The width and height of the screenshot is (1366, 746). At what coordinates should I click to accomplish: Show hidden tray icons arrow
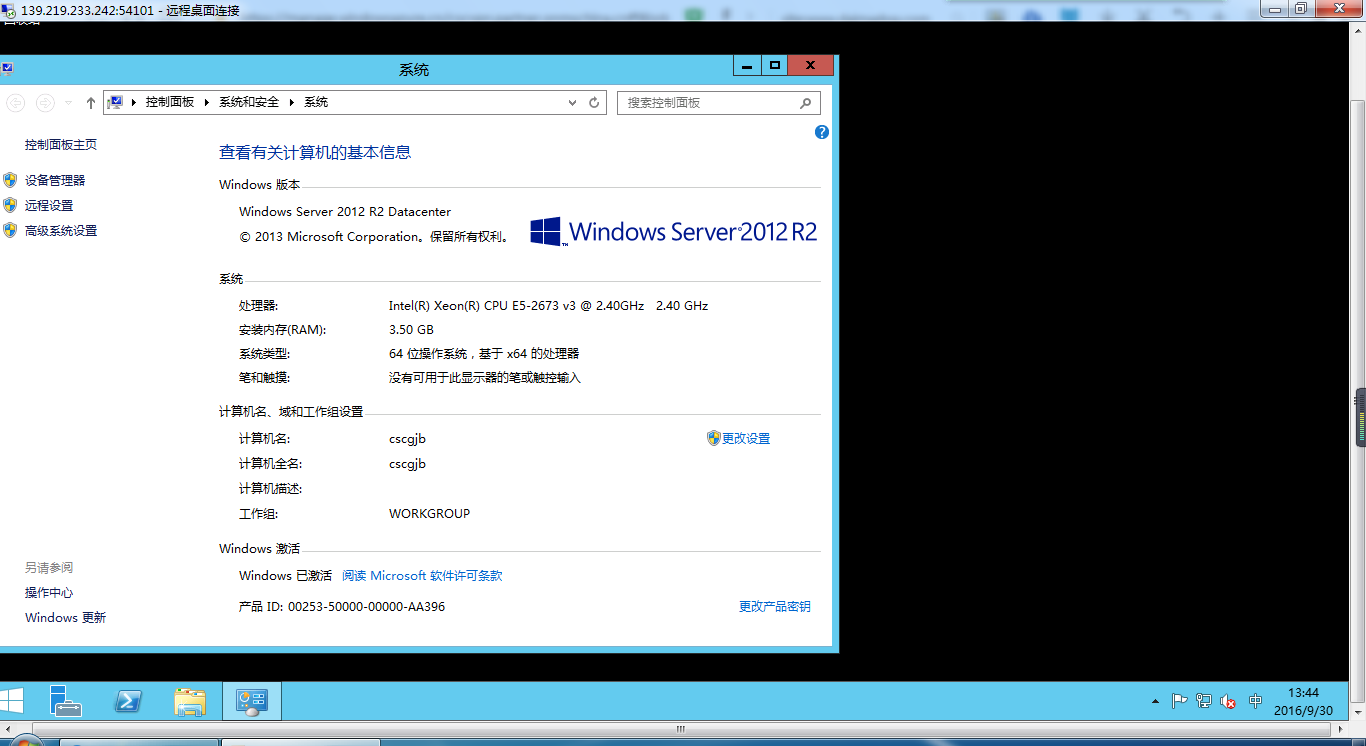(x=1156, y=701)
